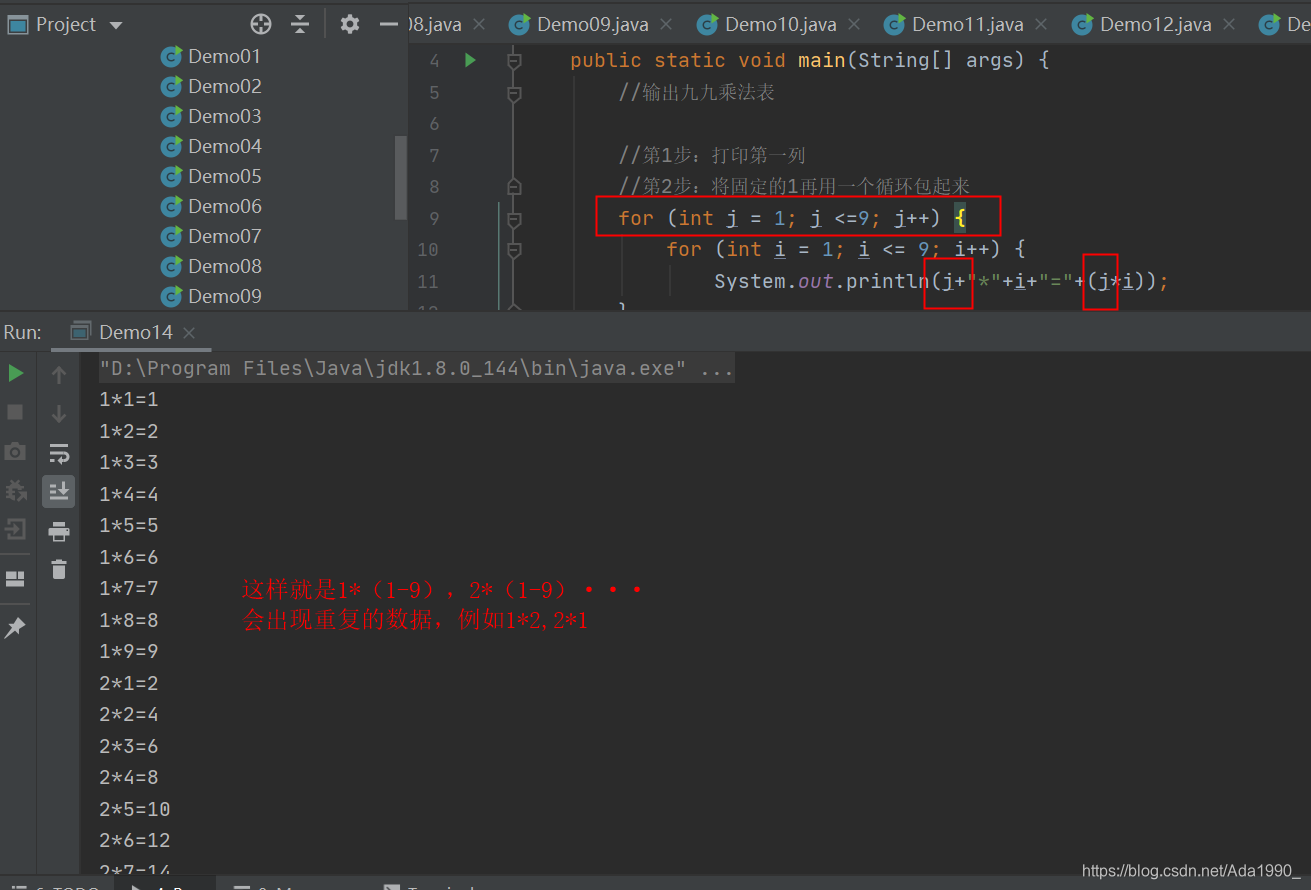Close the Demo14 run tab
1311x890 pixels.
point(189,332)
